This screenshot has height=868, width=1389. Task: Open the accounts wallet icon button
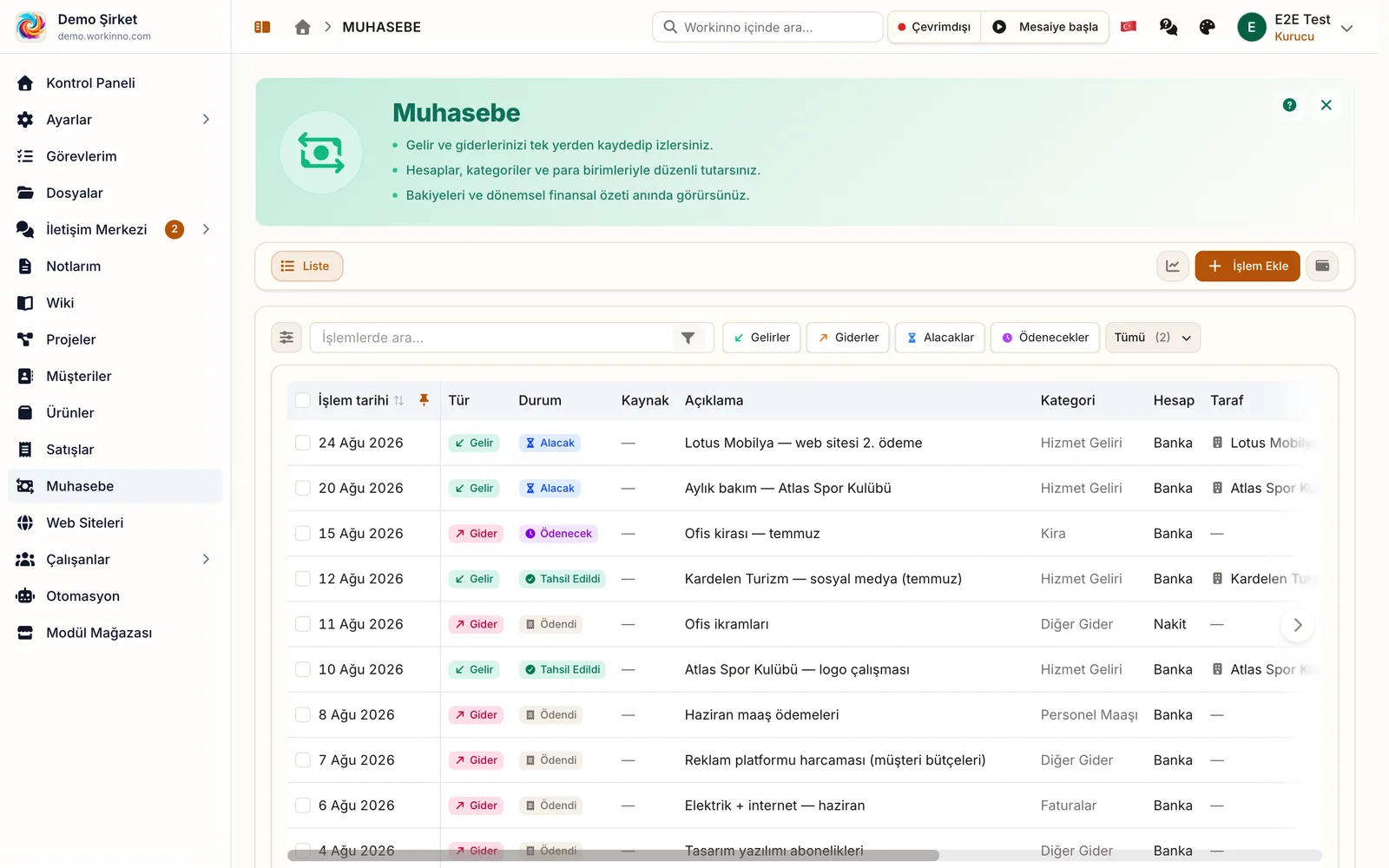1322,266
